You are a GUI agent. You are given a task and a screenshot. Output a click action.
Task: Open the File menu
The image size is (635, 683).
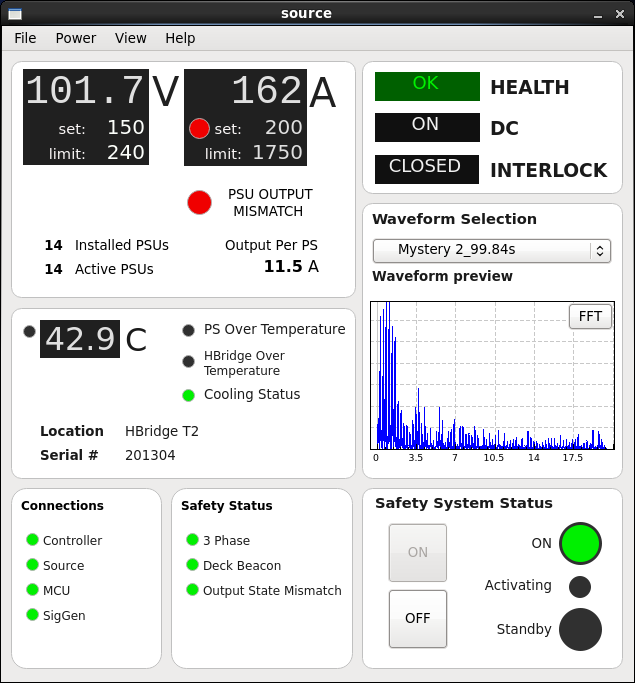click(25, 38)
